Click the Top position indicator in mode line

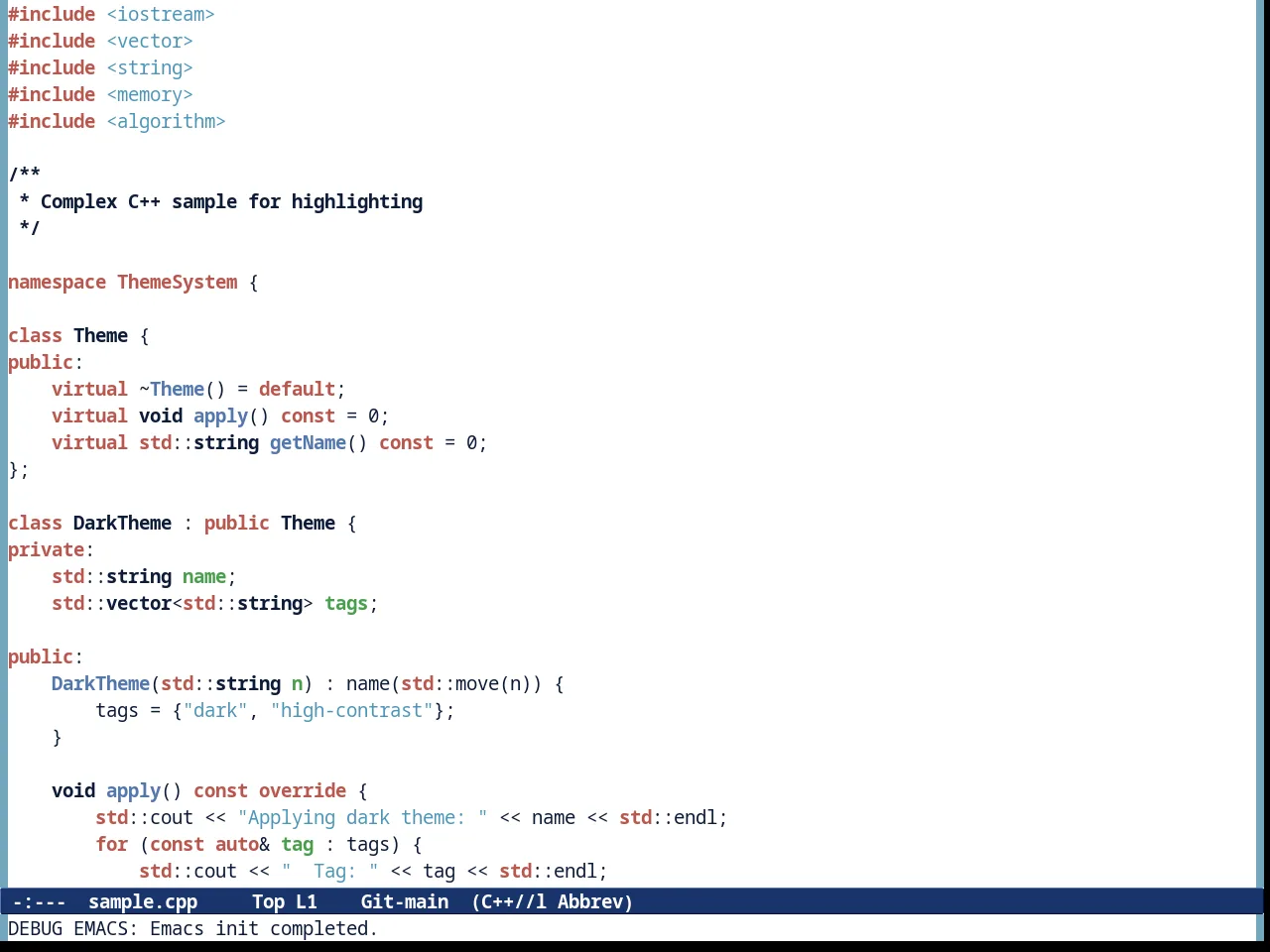click(x=268, y=901)
